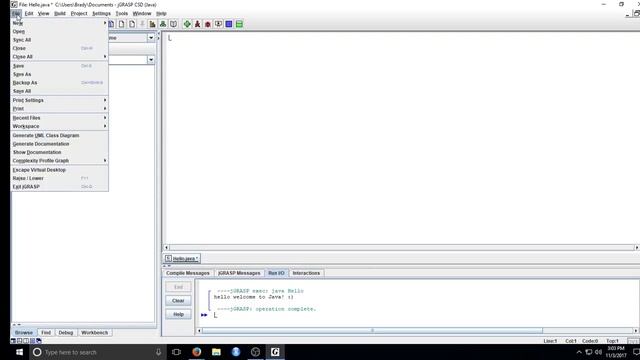Click the bar-chart complexity profile toolbar icon
The height and width of the screenshot is (360, 640).
(x=152, y=24)
